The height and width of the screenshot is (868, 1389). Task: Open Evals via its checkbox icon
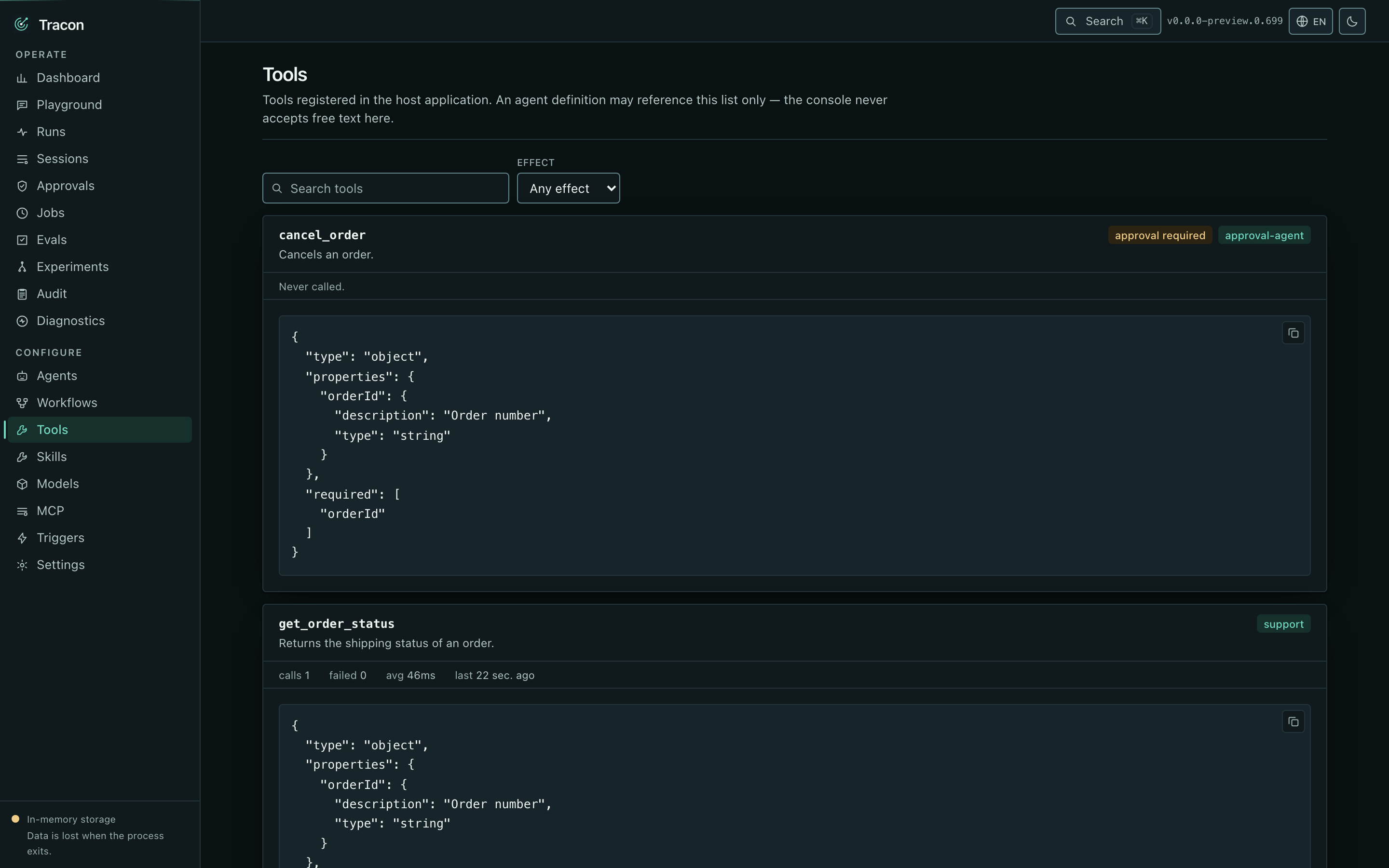[x=22, y=240]
